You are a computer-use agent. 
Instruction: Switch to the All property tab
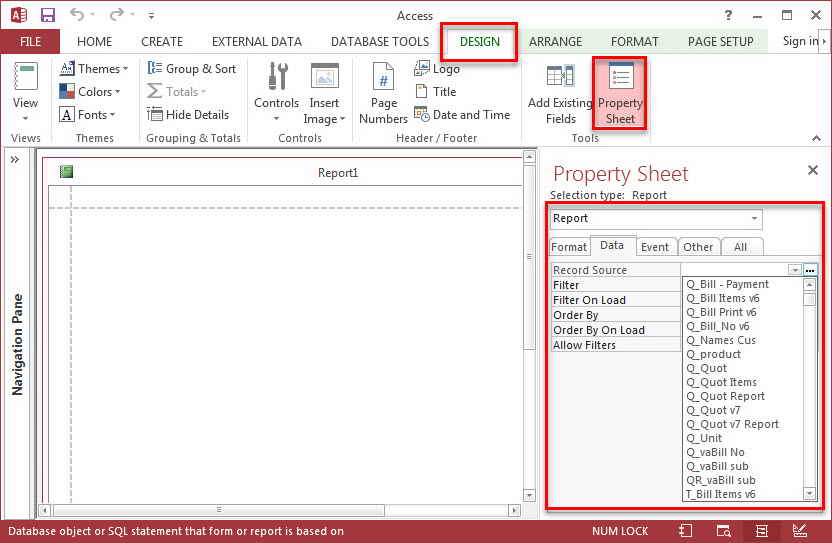click(741, 247)
